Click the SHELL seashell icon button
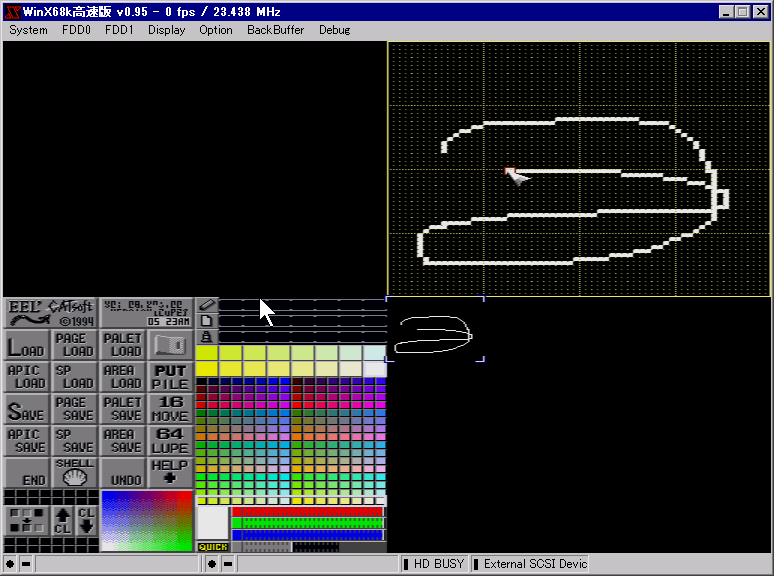This screenshot has height=576, width=774. tap(74, 473)
